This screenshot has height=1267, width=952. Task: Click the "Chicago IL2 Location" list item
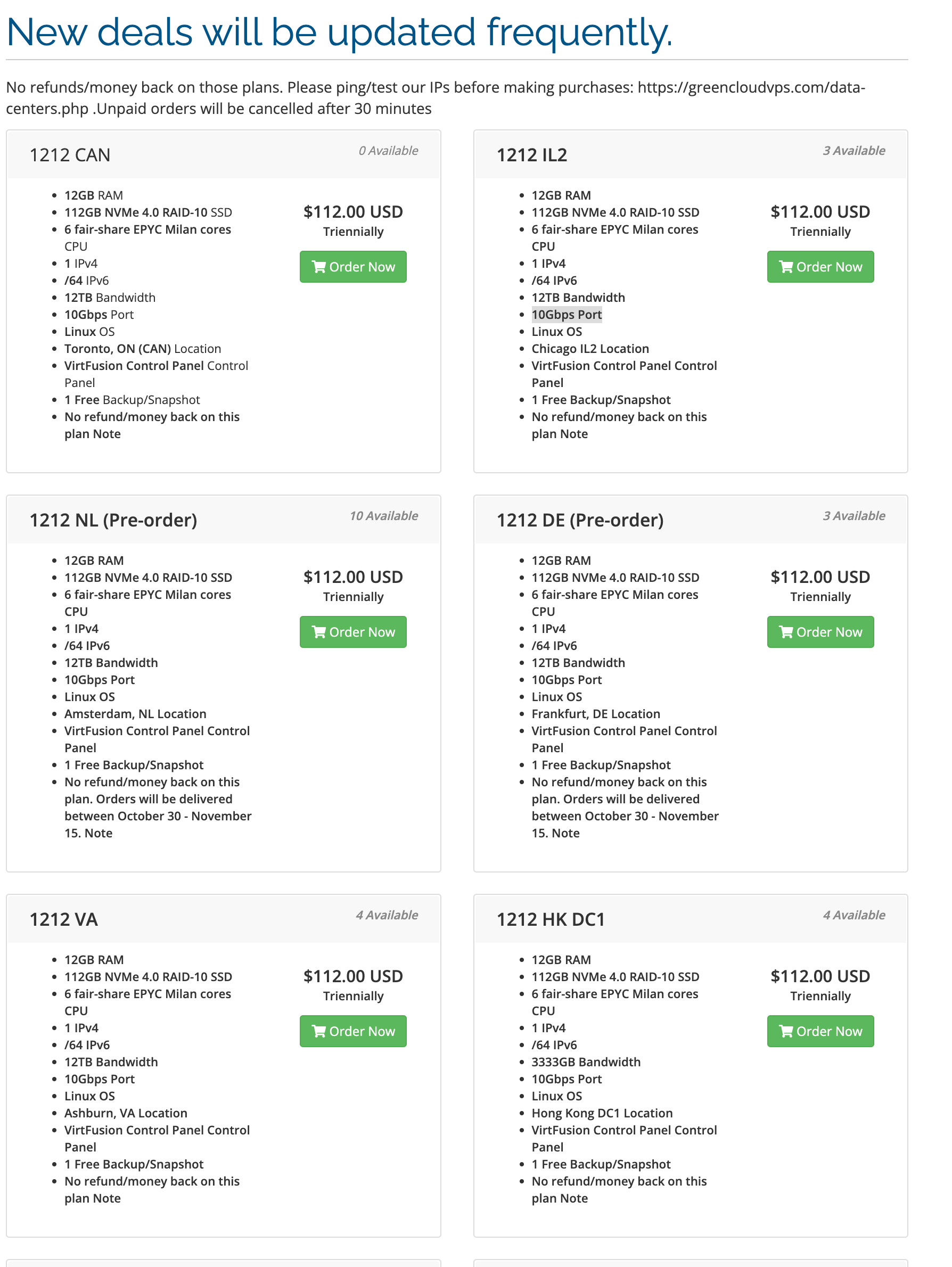point(589,349)
